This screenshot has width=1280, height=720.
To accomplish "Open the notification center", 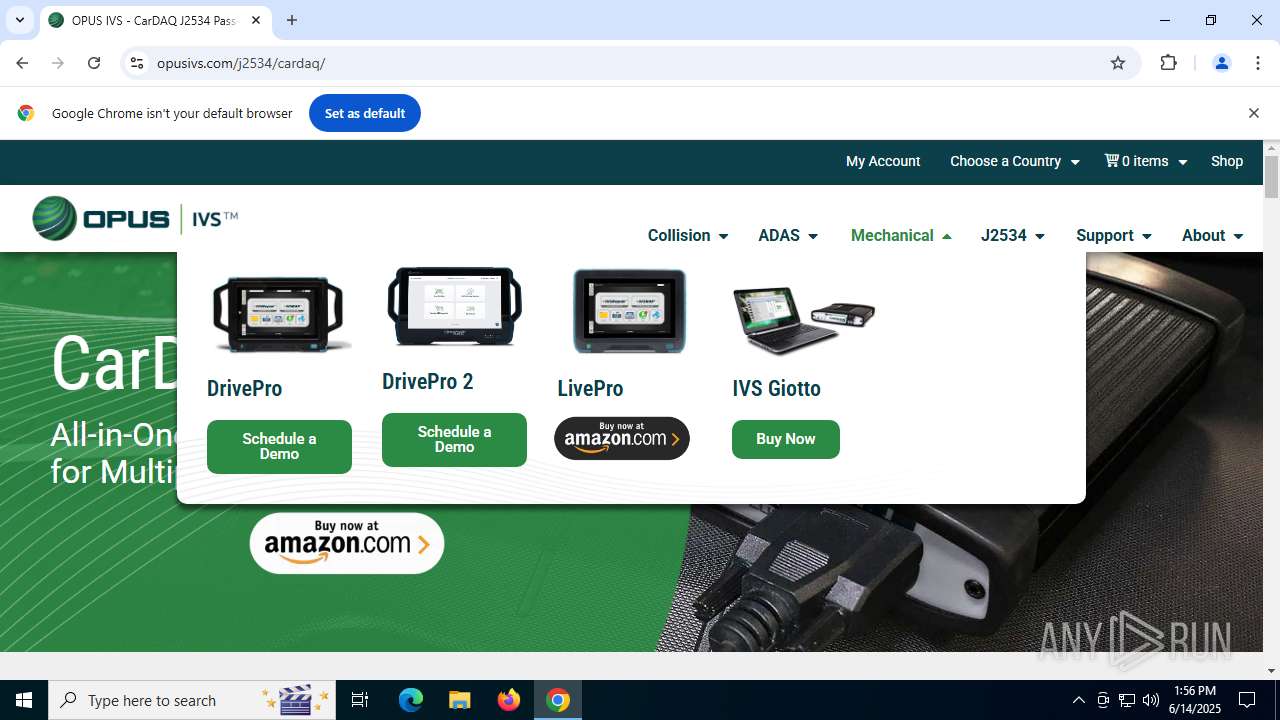I will click(1247, 700).
